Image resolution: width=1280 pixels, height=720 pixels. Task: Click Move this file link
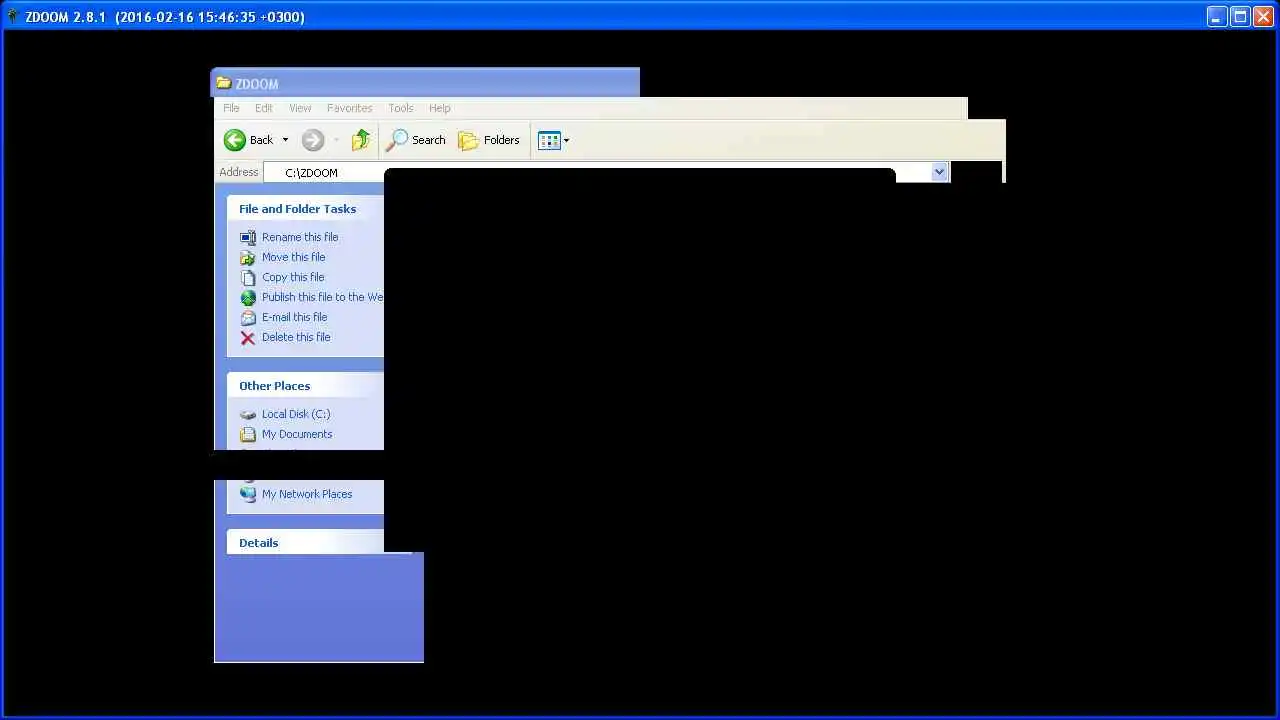[293, 257]
